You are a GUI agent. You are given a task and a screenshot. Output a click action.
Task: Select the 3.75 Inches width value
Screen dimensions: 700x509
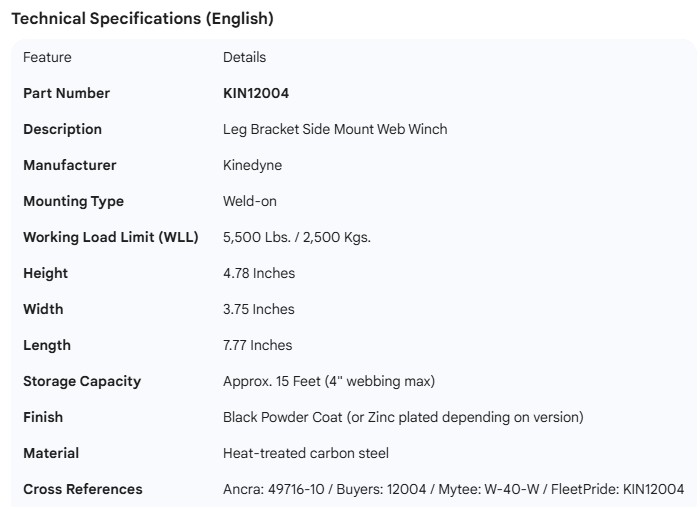[x=259, y=309]
